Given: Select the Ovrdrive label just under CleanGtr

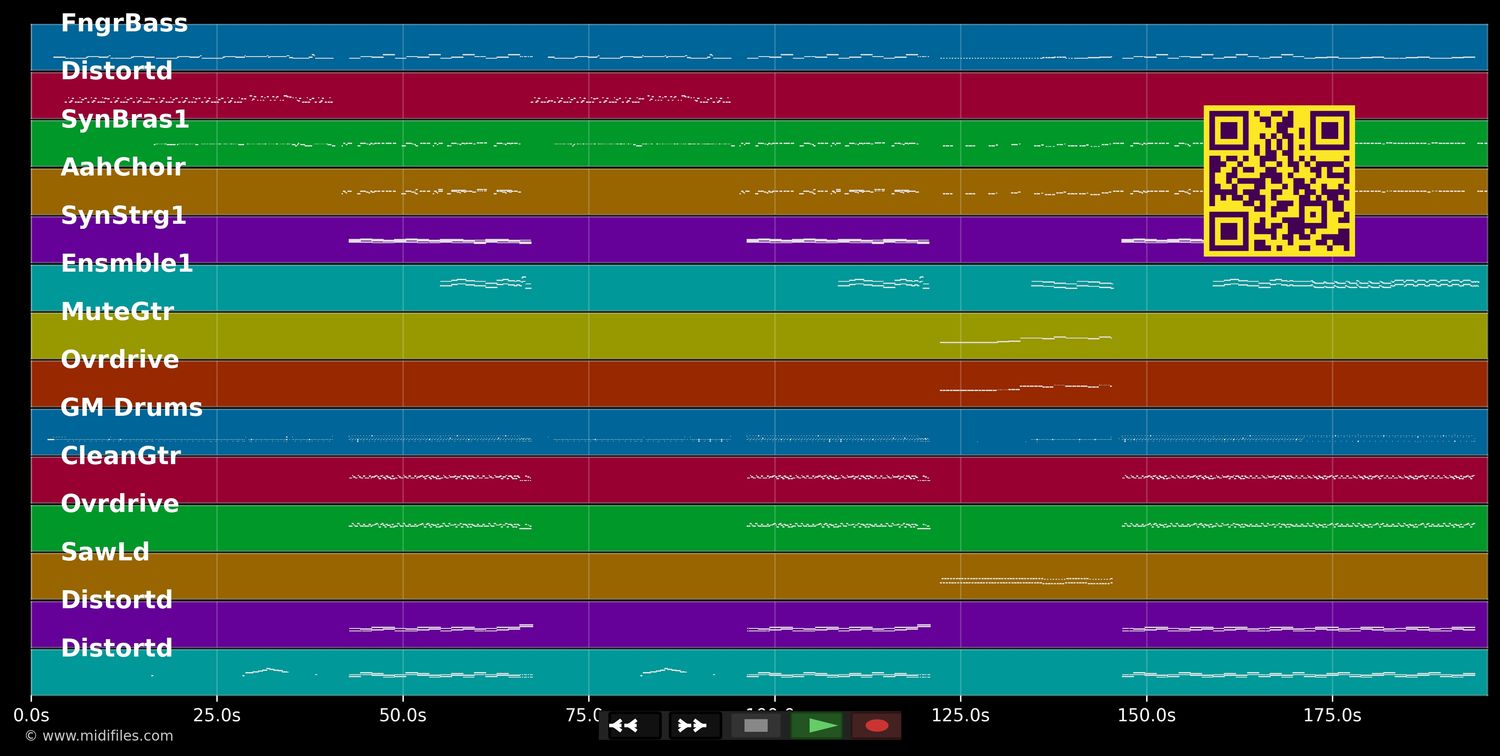Looking at the screenshot, I should 120,504.
